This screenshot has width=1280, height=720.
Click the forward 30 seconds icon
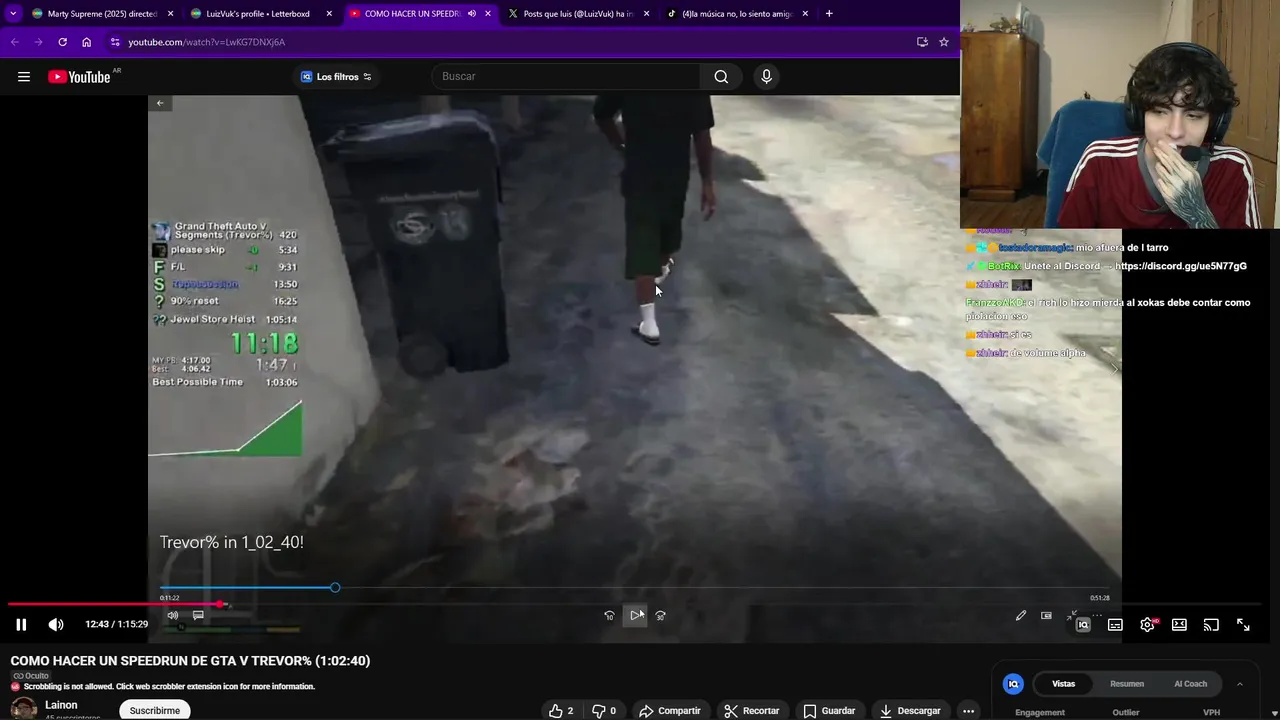[661, 616]
